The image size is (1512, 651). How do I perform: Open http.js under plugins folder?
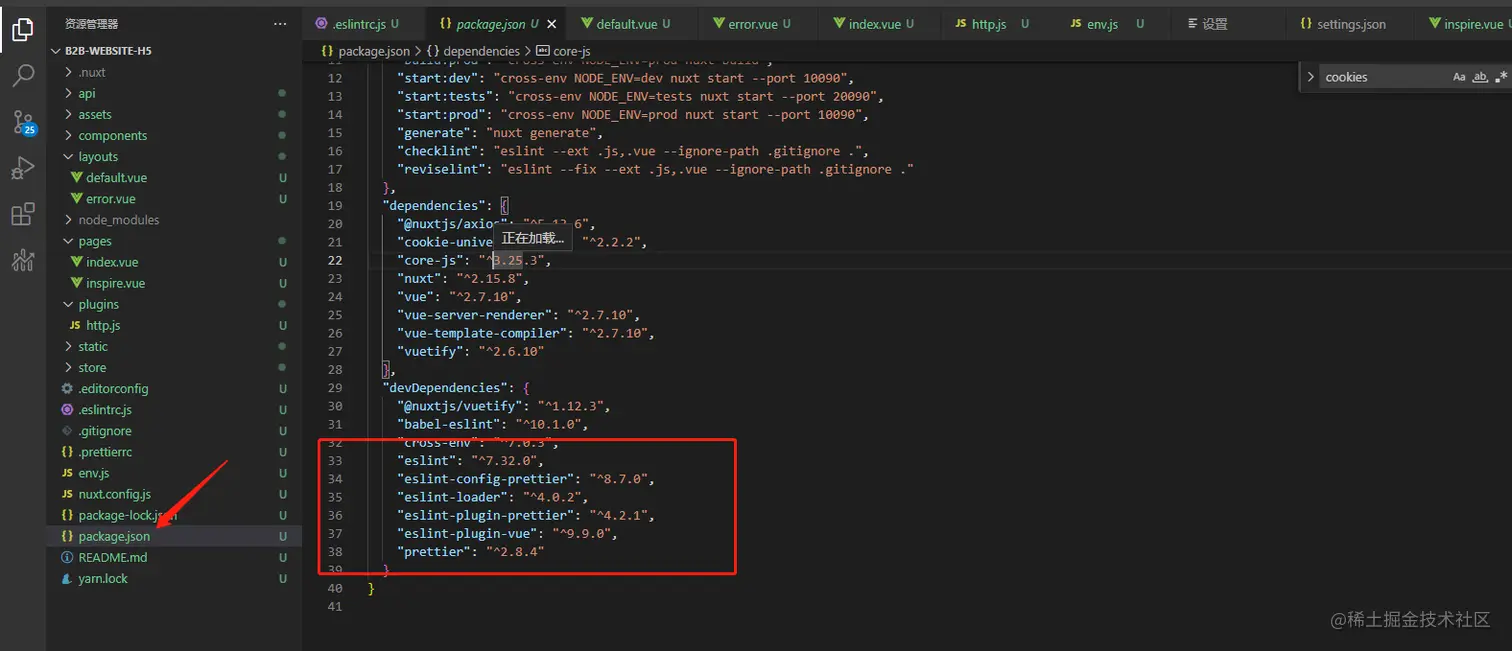(103, 325)
